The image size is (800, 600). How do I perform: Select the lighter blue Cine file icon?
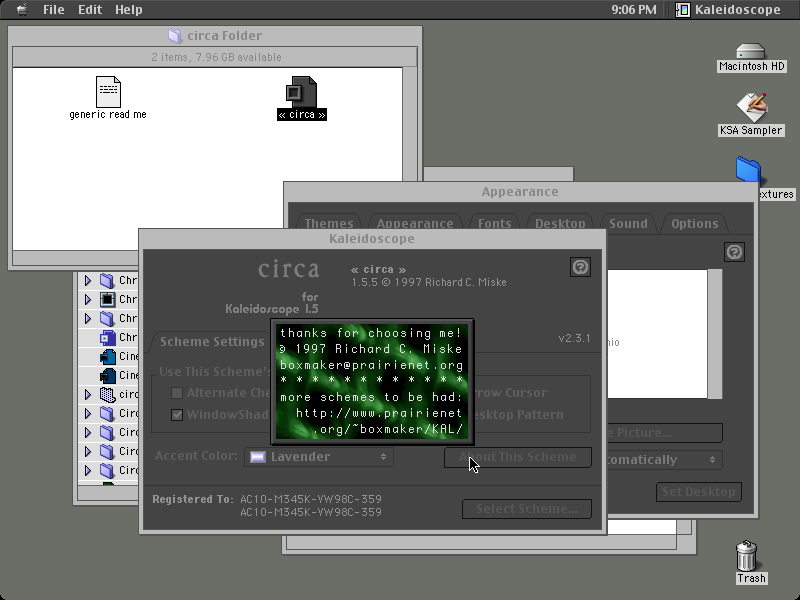[x=108, y=356]
